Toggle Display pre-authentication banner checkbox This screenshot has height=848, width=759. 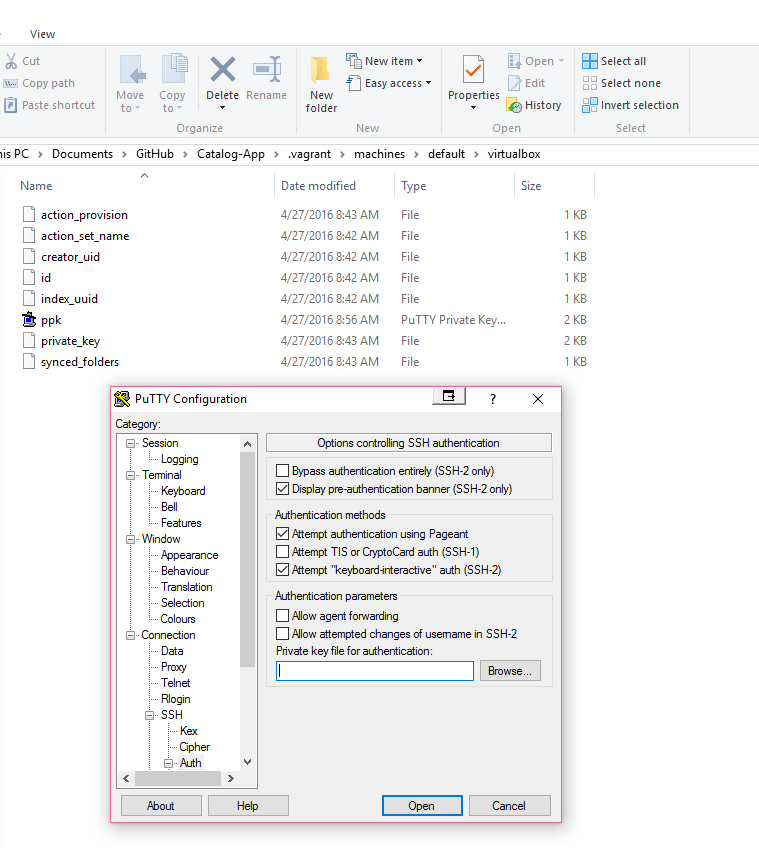click(282, 489)
